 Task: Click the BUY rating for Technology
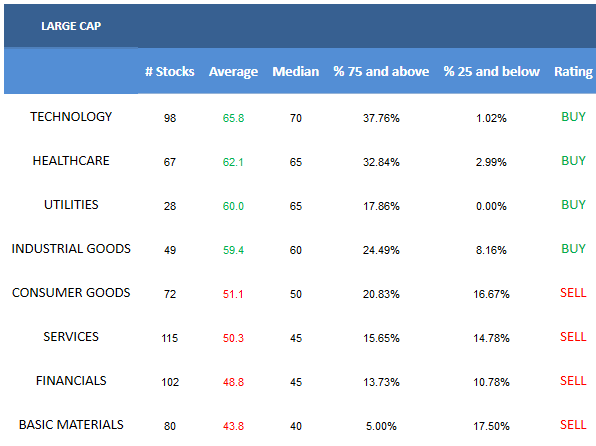coord(573,117)
